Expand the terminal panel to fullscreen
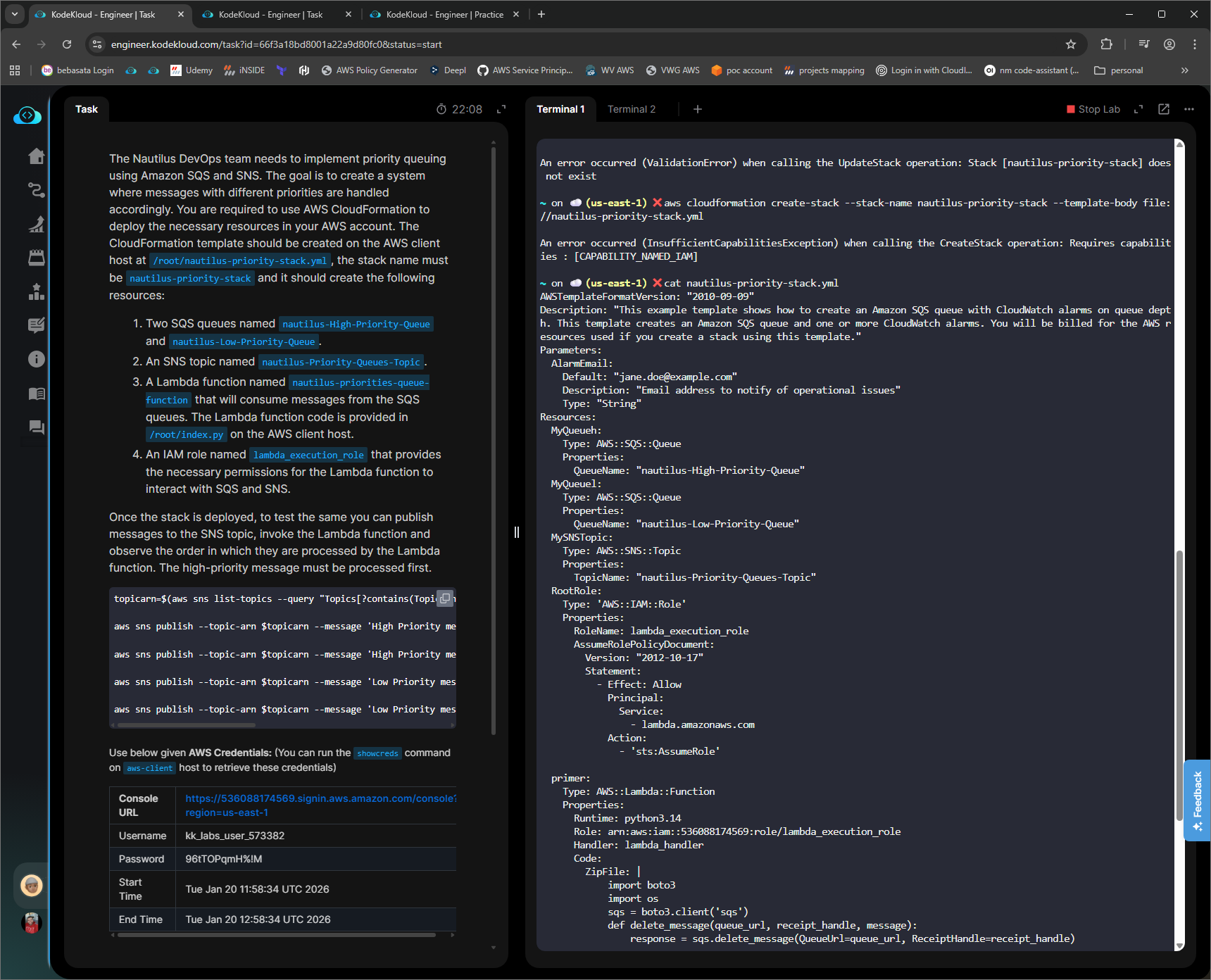Image resolution: width=1211 pixels, height=980 pixels. [1138, 109]
